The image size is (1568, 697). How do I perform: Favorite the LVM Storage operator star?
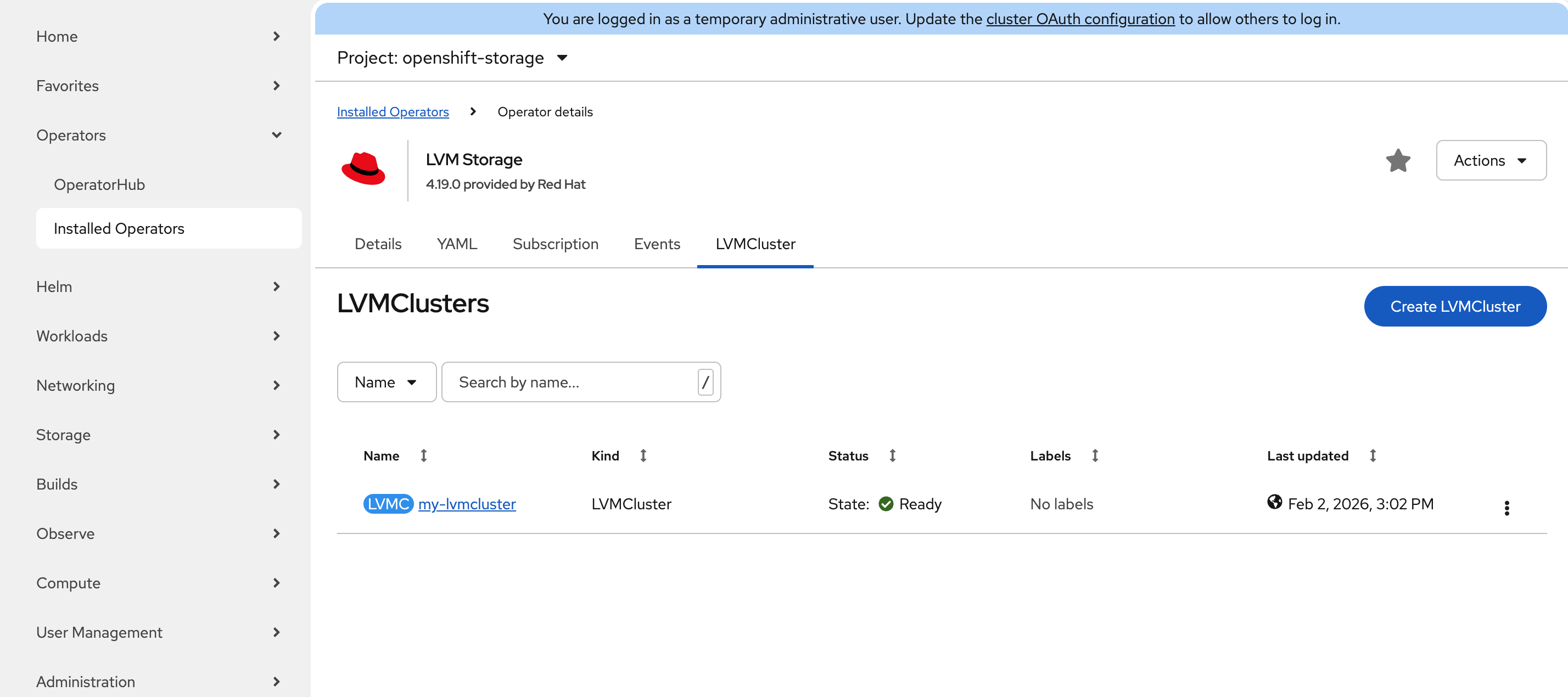point(1398,160)
